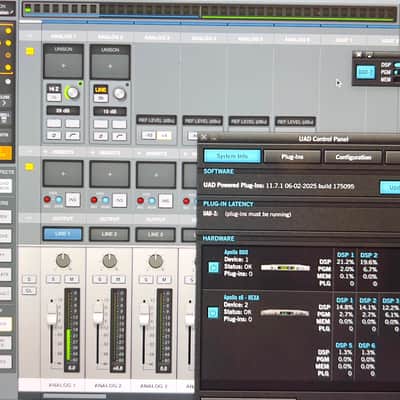Toggle the LINE input button on Analog 2

101,89
